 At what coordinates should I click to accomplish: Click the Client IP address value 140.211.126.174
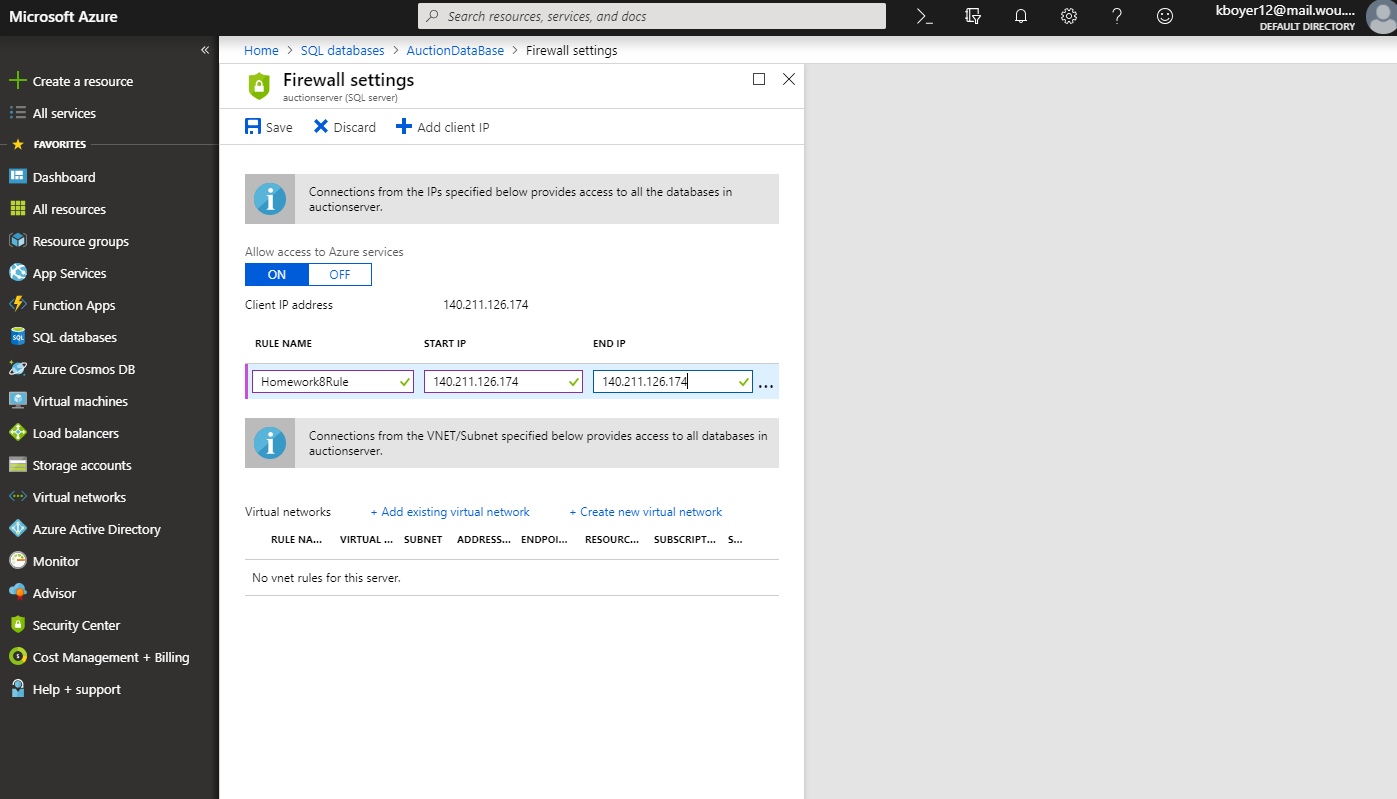click(x=486, y=305)
